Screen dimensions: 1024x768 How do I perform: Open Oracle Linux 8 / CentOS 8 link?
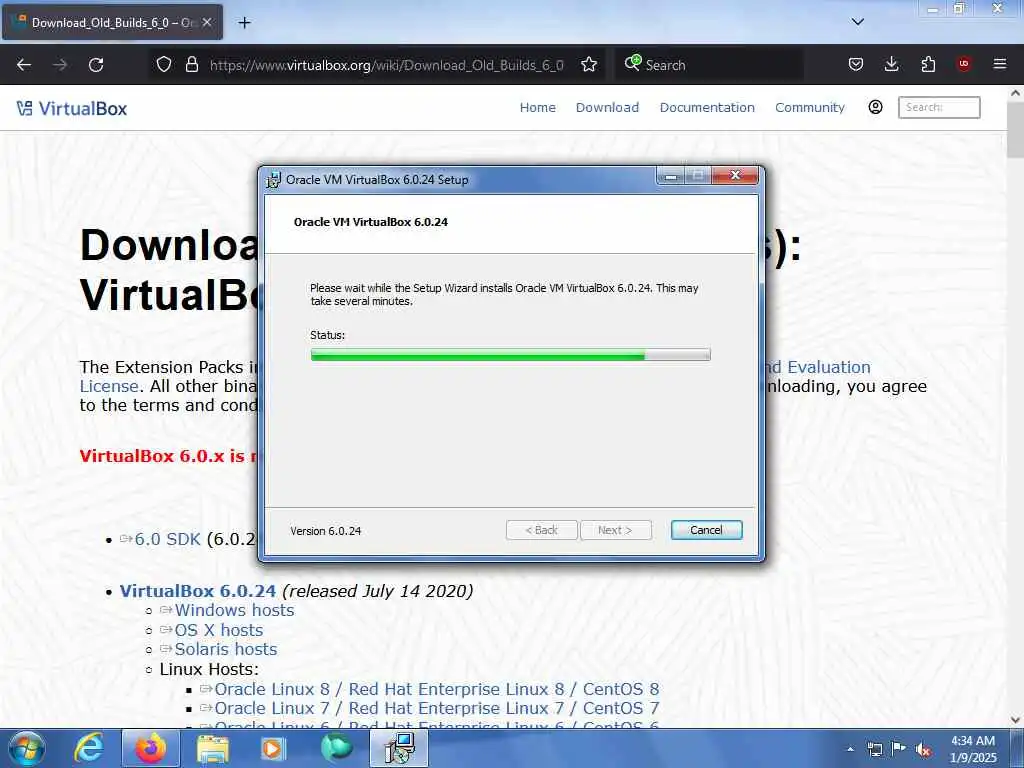click(436, 689)
